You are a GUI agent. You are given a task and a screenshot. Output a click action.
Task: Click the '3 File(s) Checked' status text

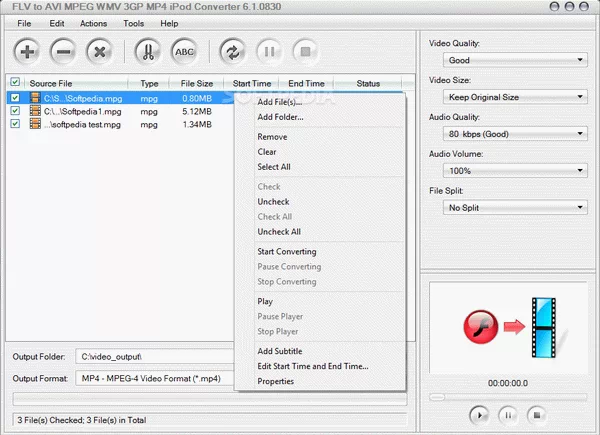pos(82,420)
